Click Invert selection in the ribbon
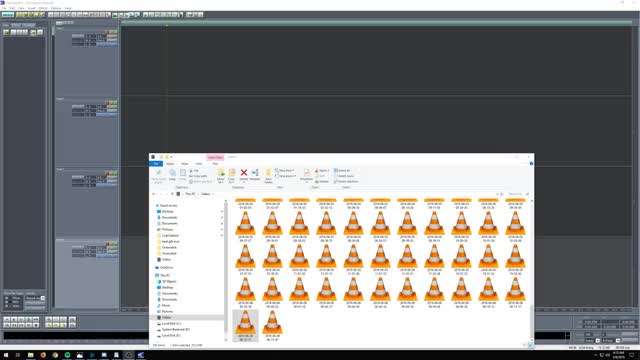The width and height of the screenshot is (640, 360). [346, 181]
